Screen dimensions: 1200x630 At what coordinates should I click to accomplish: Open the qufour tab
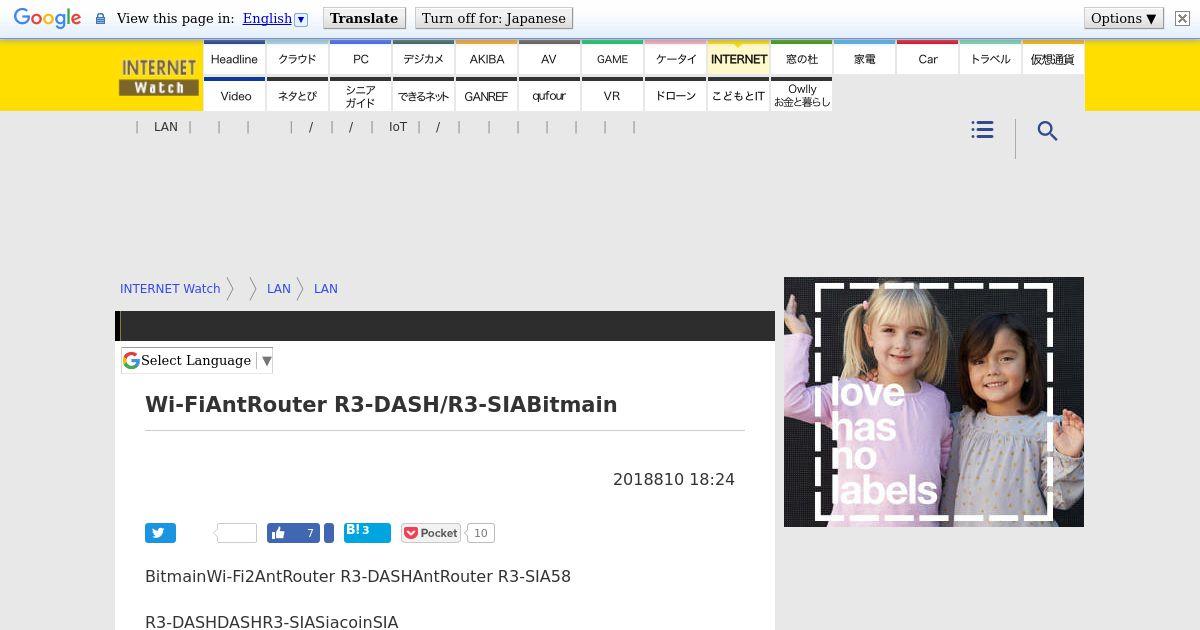(549, 95)
